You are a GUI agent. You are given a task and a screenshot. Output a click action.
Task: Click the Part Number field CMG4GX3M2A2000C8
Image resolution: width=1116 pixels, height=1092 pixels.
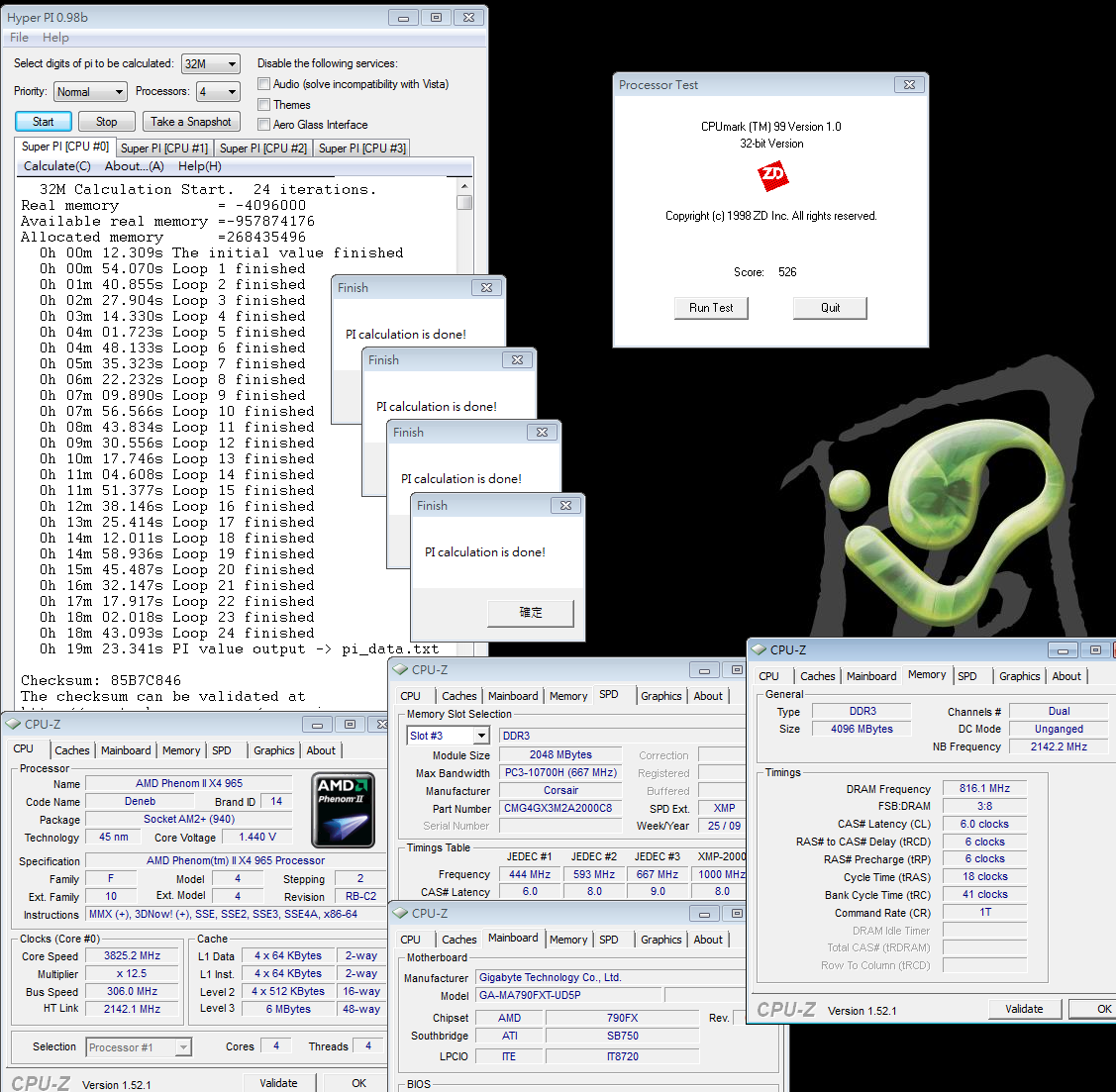558,808
